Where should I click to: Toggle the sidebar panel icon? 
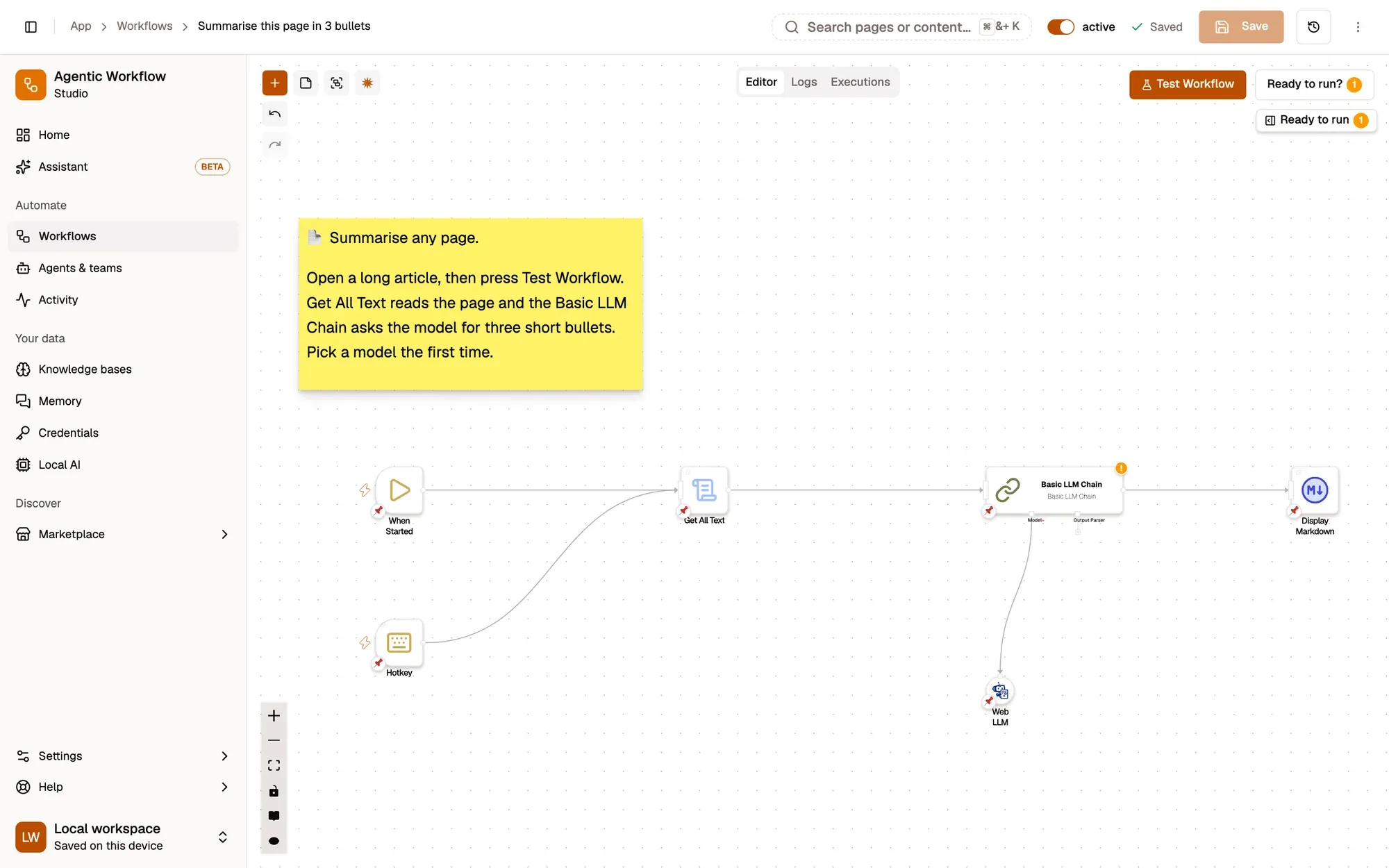coord(31,26)
